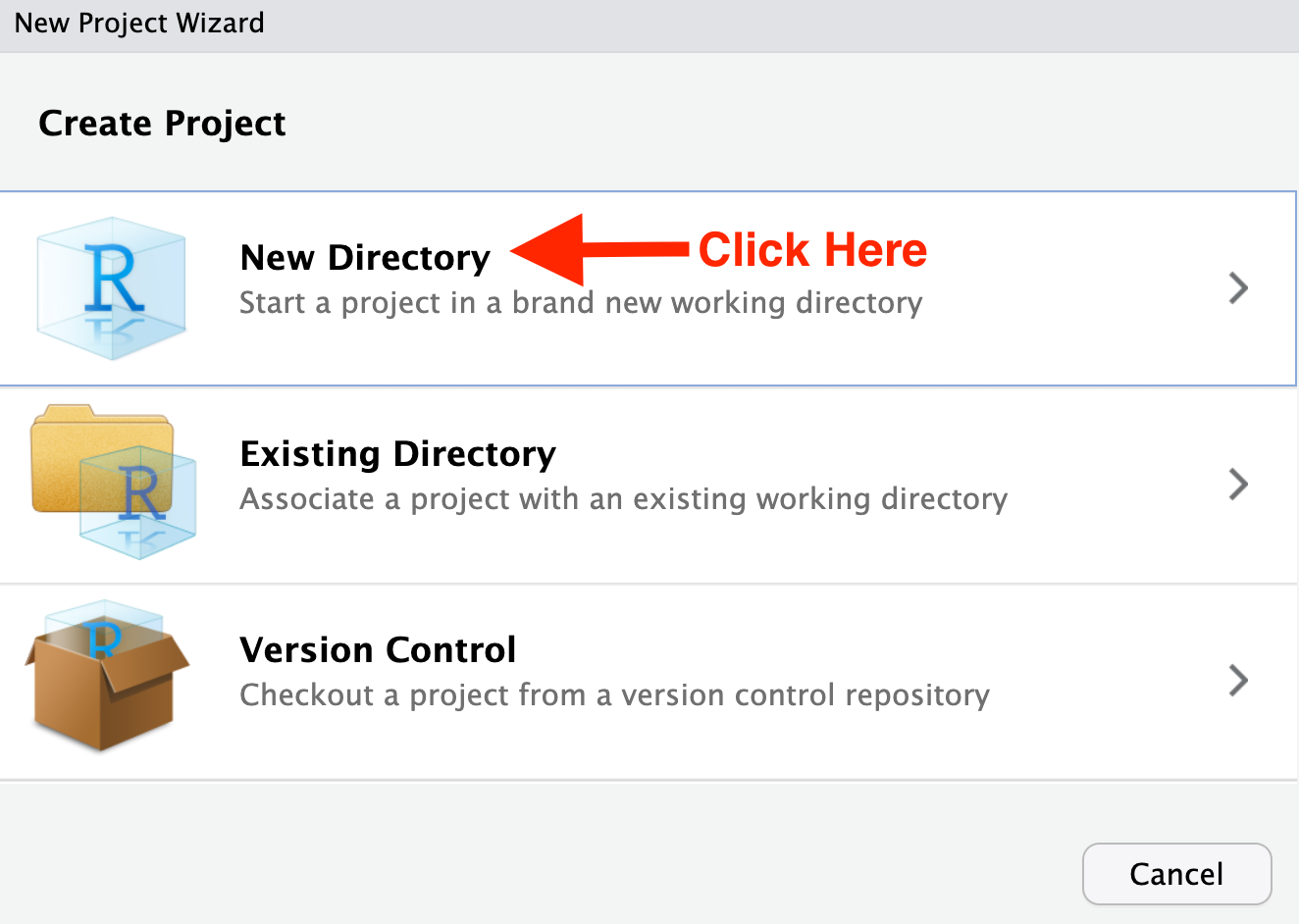Click the red Click Here annotation

pos(814,249)
